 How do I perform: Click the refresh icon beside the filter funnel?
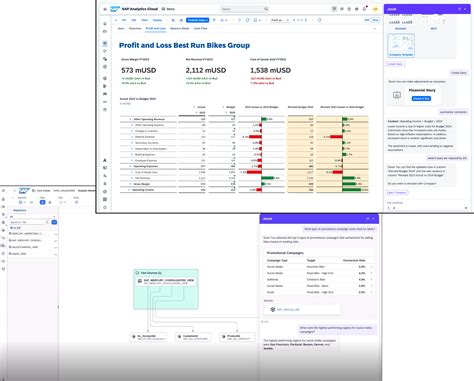coord(248,20)
